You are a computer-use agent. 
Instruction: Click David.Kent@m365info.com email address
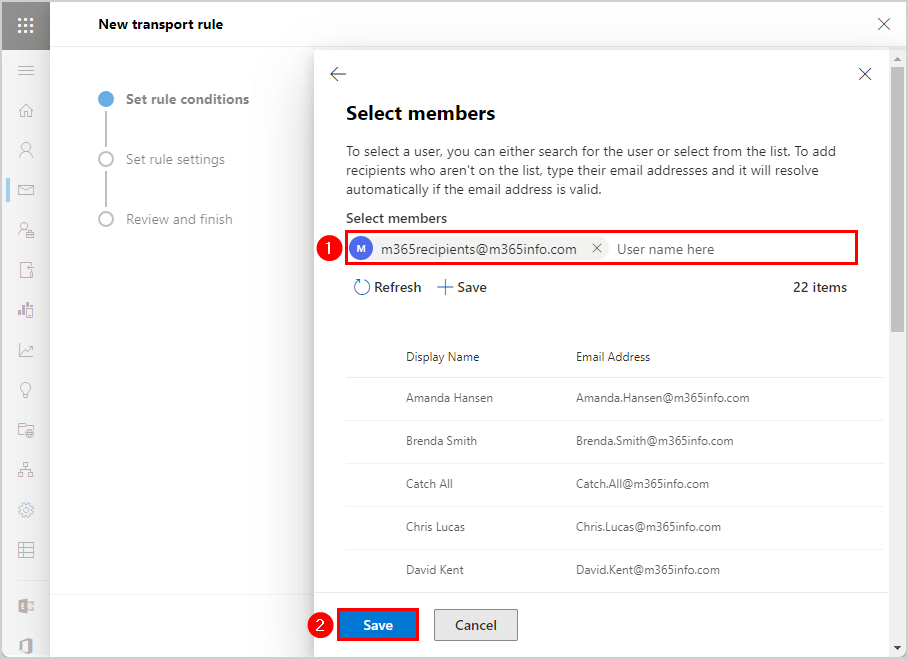647,569
